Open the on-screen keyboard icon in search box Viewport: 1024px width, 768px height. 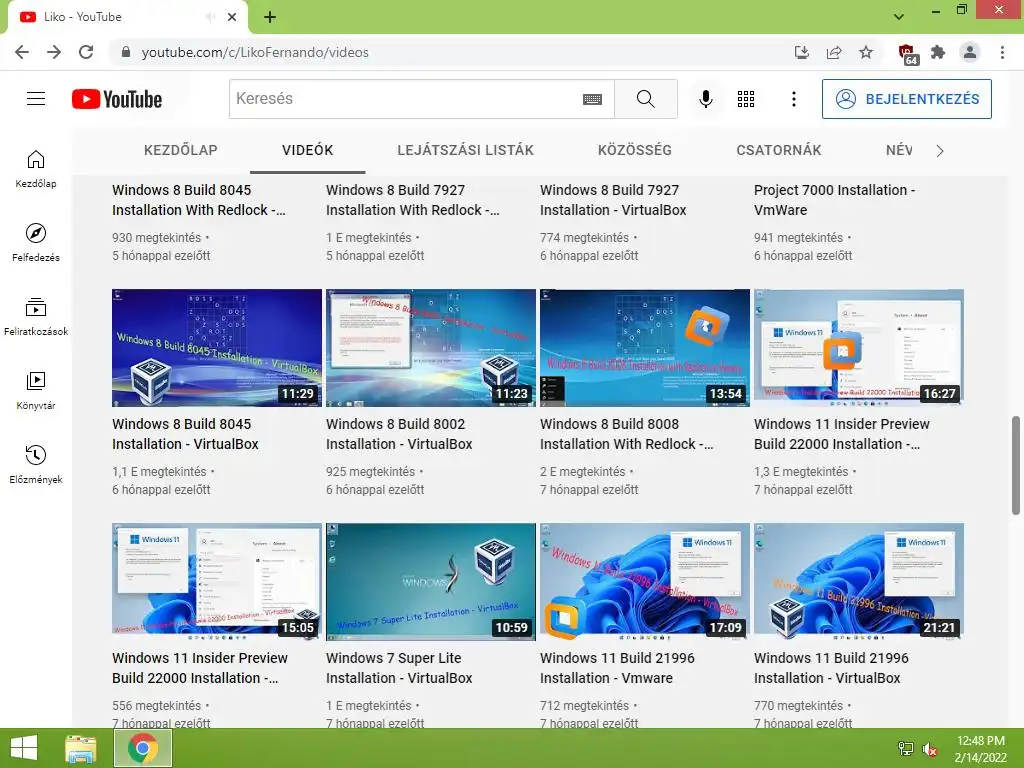point(592,99)
